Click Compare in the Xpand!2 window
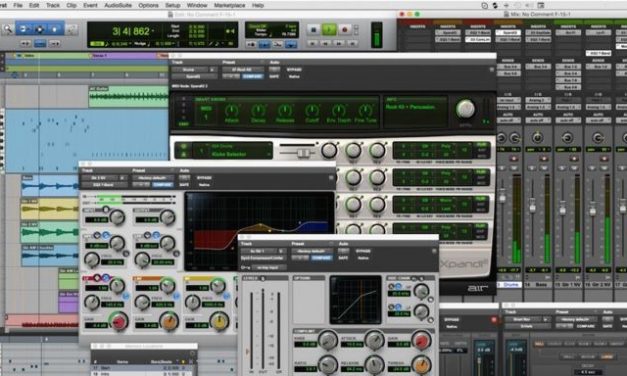Viewport: 627px width, 376px height. coord(253,76)
